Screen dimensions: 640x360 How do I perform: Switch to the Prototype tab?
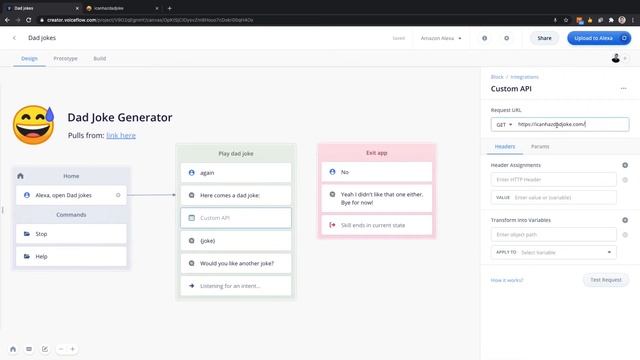65,58
